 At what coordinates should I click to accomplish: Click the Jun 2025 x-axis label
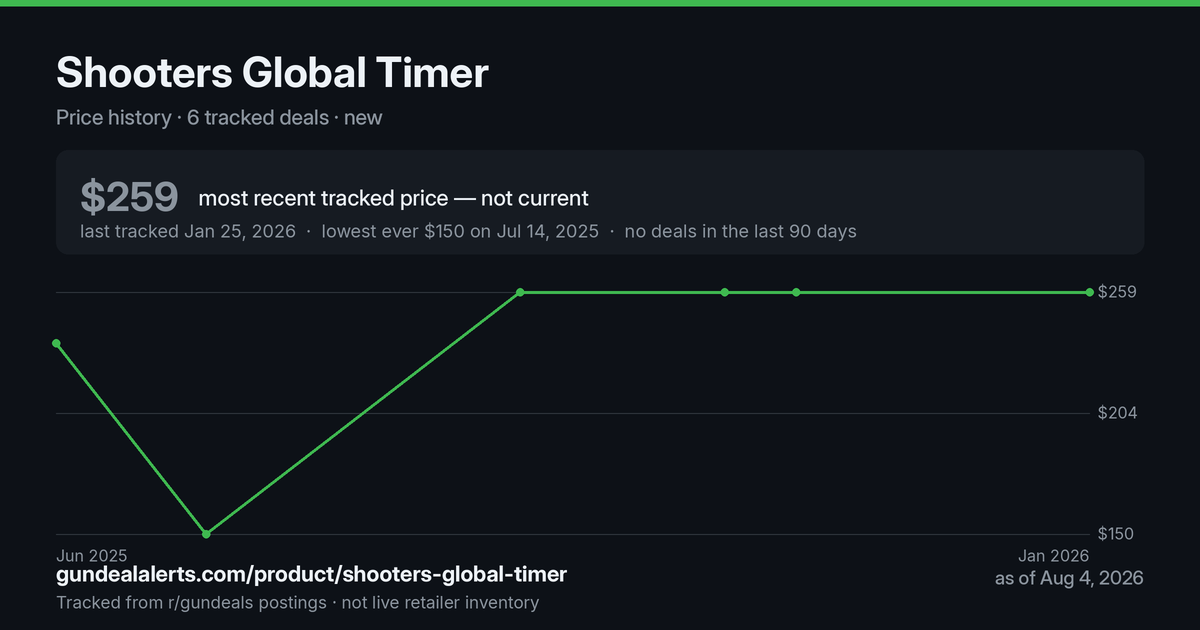92,555
